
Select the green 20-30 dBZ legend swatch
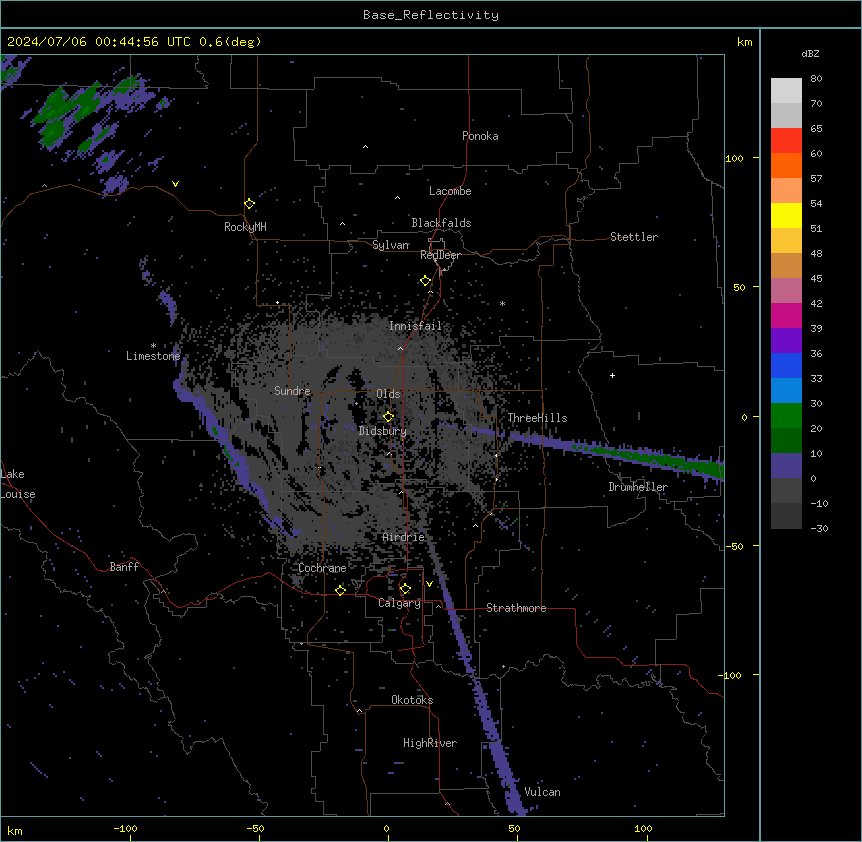786,416
